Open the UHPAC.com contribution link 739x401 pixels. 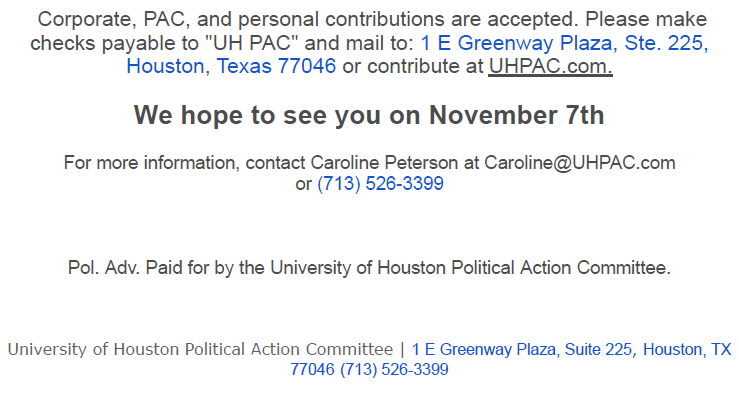tap(550, 66)
